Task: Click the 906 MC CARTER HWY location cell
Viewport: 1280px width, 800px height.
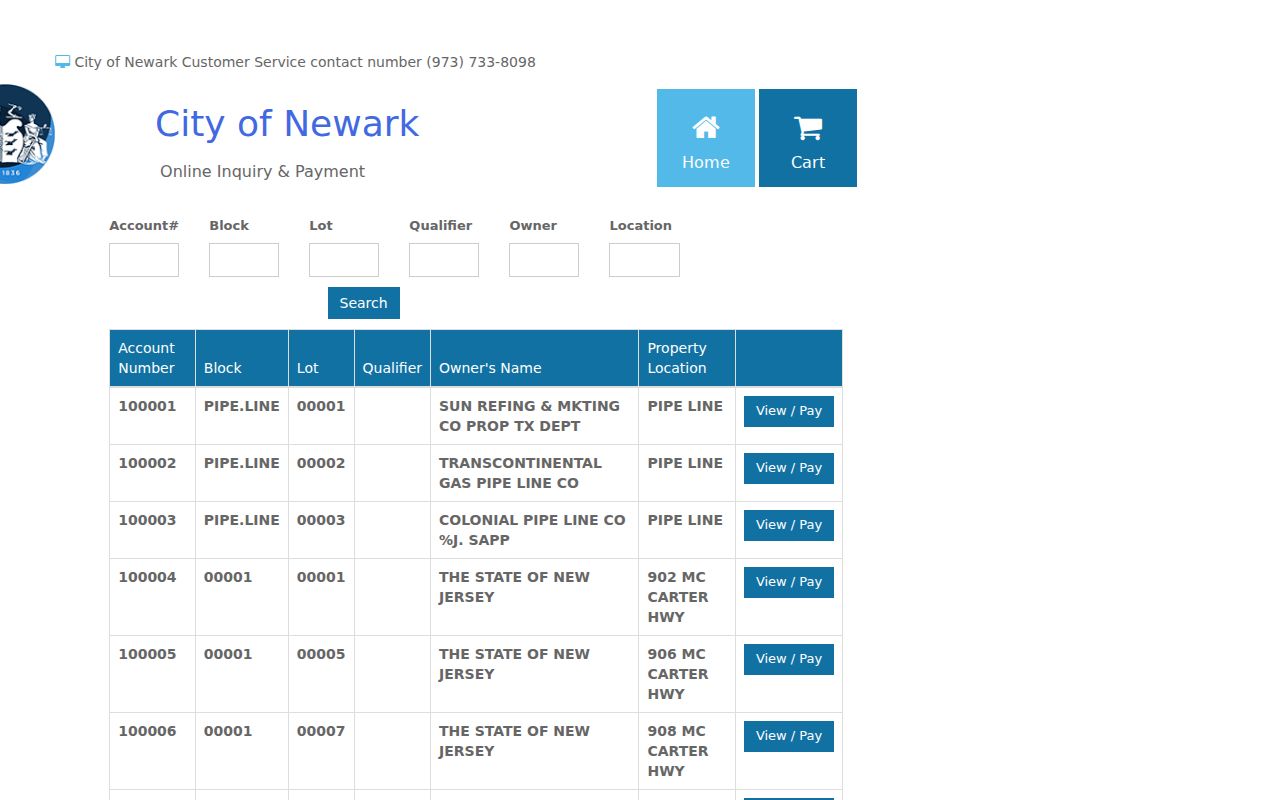Action: (x=687, y=674)
